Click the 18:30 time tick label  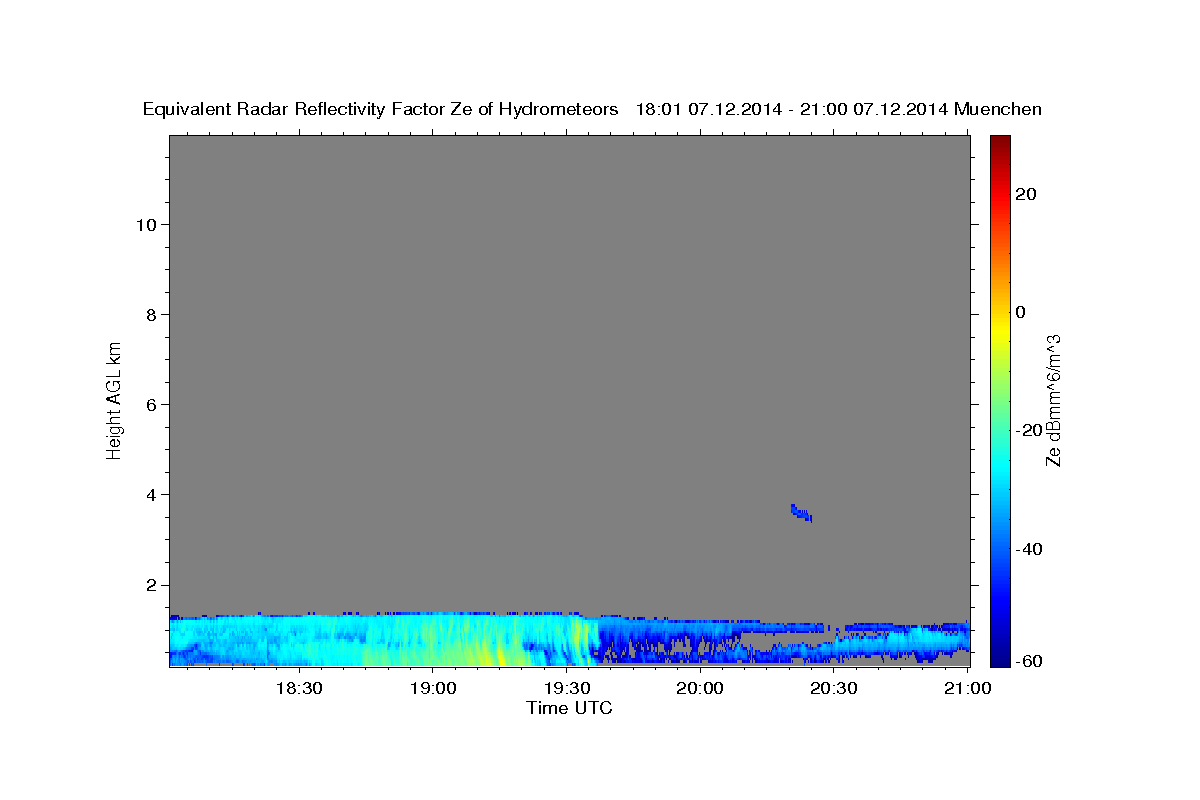tap(298, 688)
